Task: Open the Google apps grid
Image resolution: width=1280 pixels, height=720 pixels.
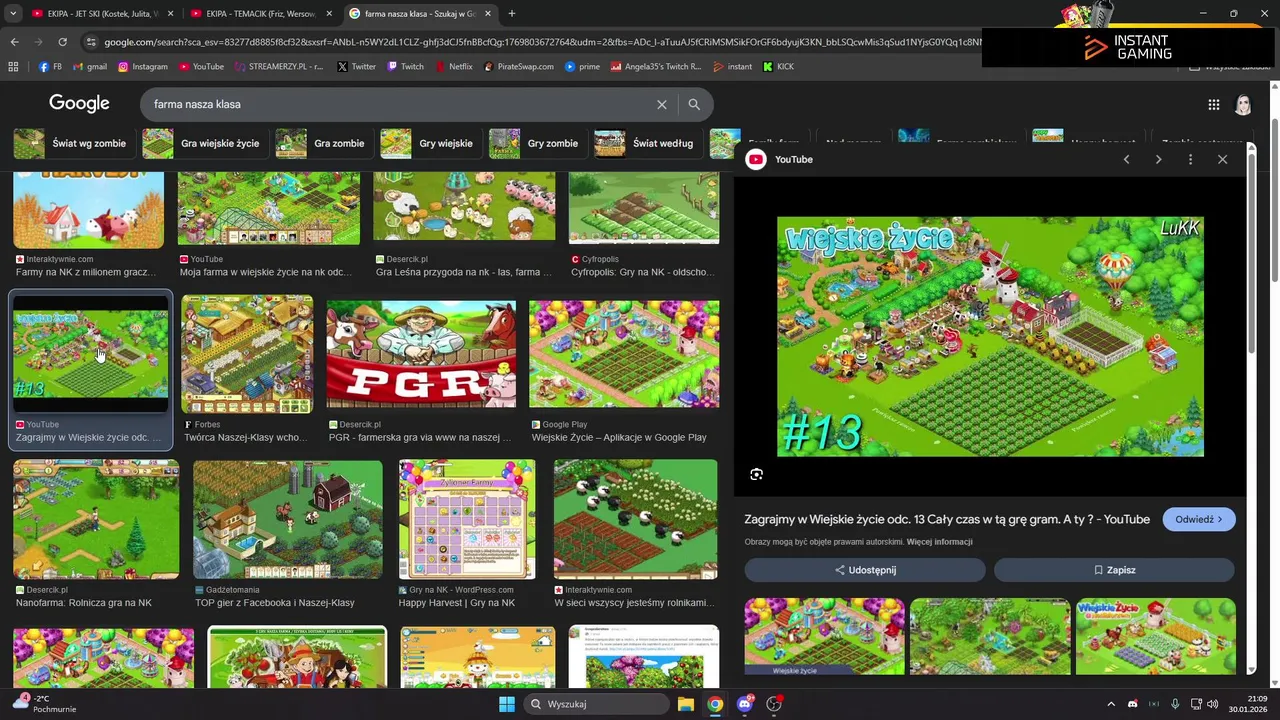Action: pos(1213,104)
